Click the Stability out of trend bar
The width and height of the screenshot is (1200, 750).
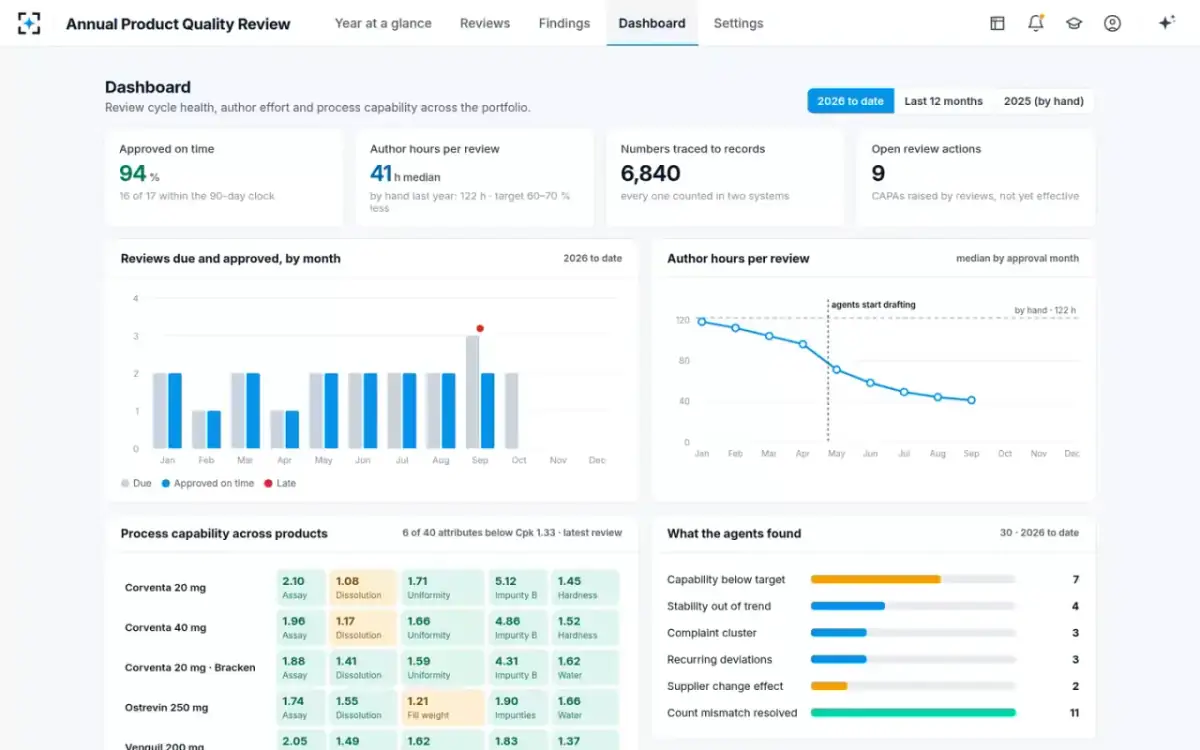point(913,606)
